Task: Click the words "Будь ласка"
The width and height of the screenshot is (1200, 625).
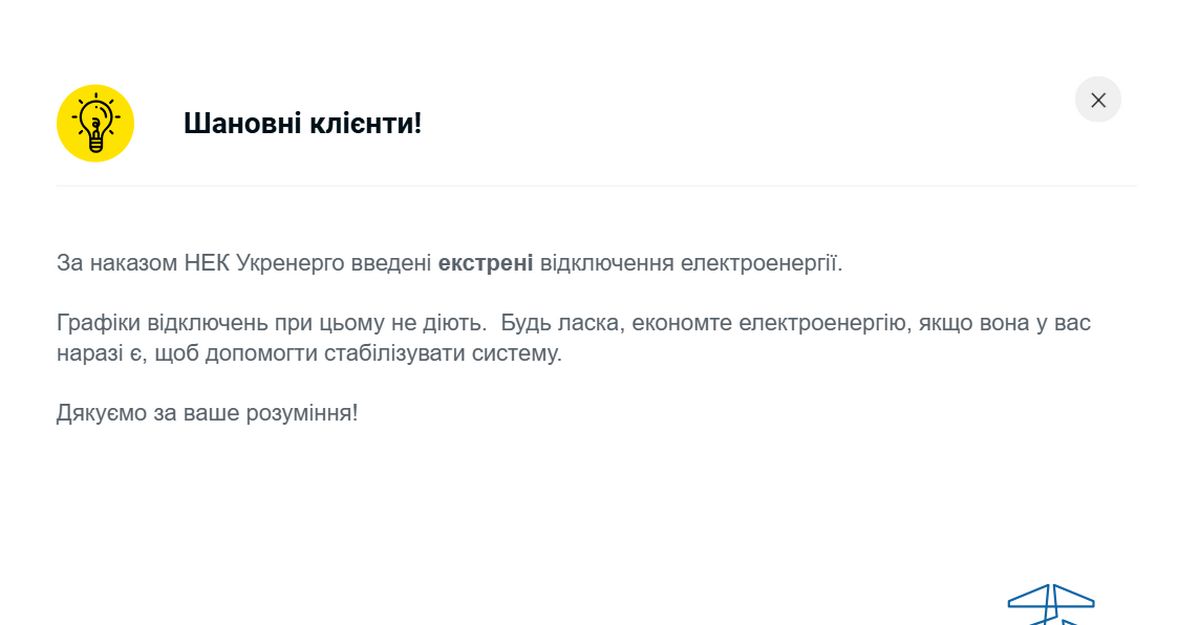Action: coord(559,323)
